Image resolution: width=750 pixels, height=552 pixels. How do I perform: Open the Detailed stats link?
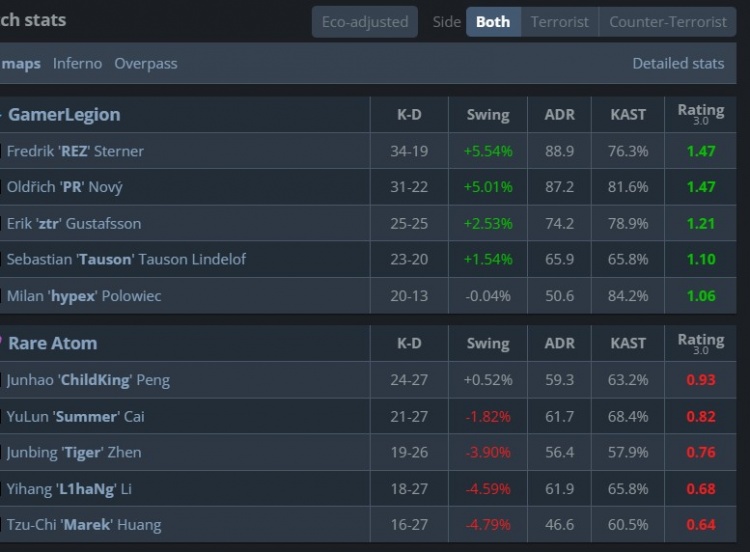(x=678, y=63)
